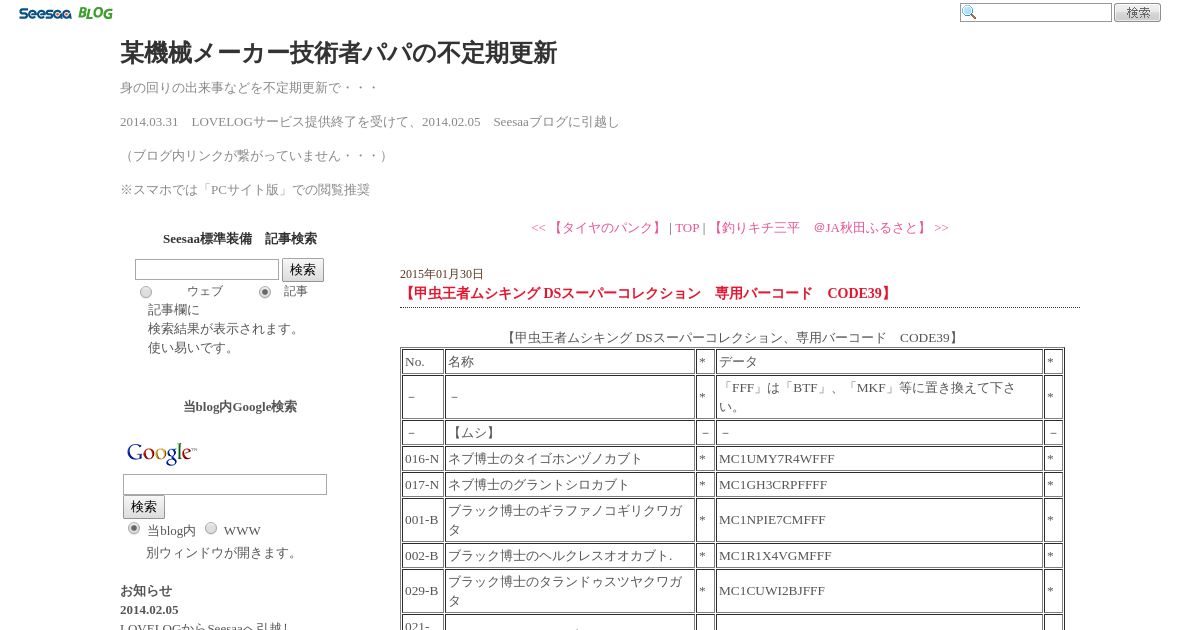Click the お知らせ sidebar heading

tap(146, 591)
